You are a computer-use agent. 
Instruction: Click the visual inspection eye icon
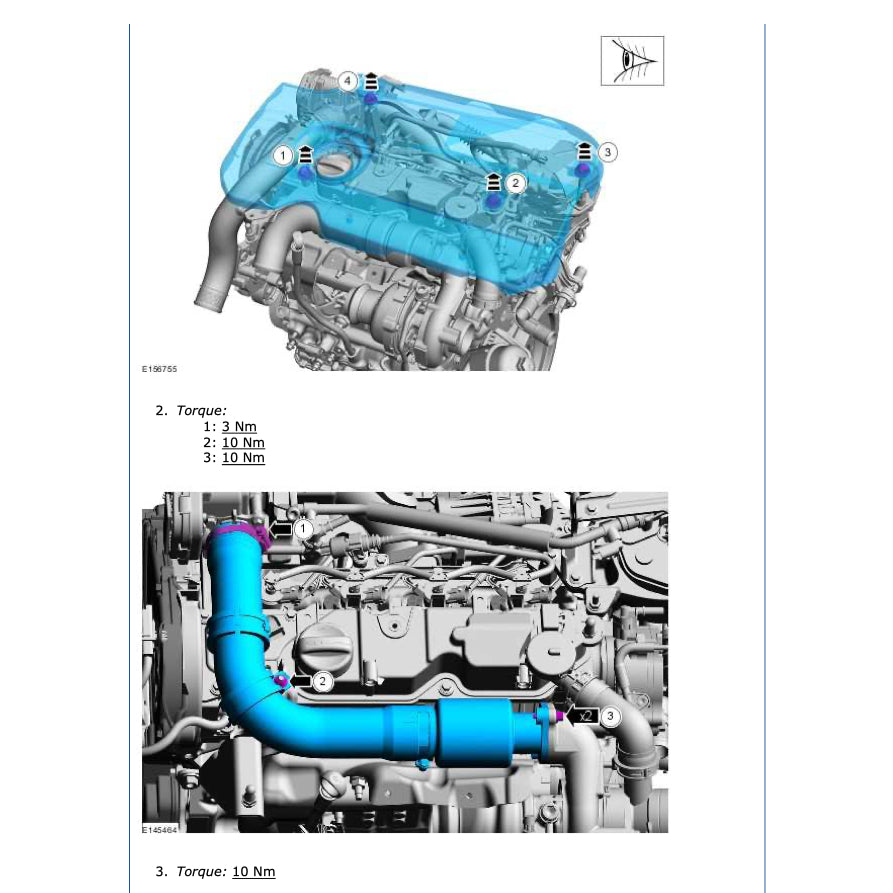632,61
